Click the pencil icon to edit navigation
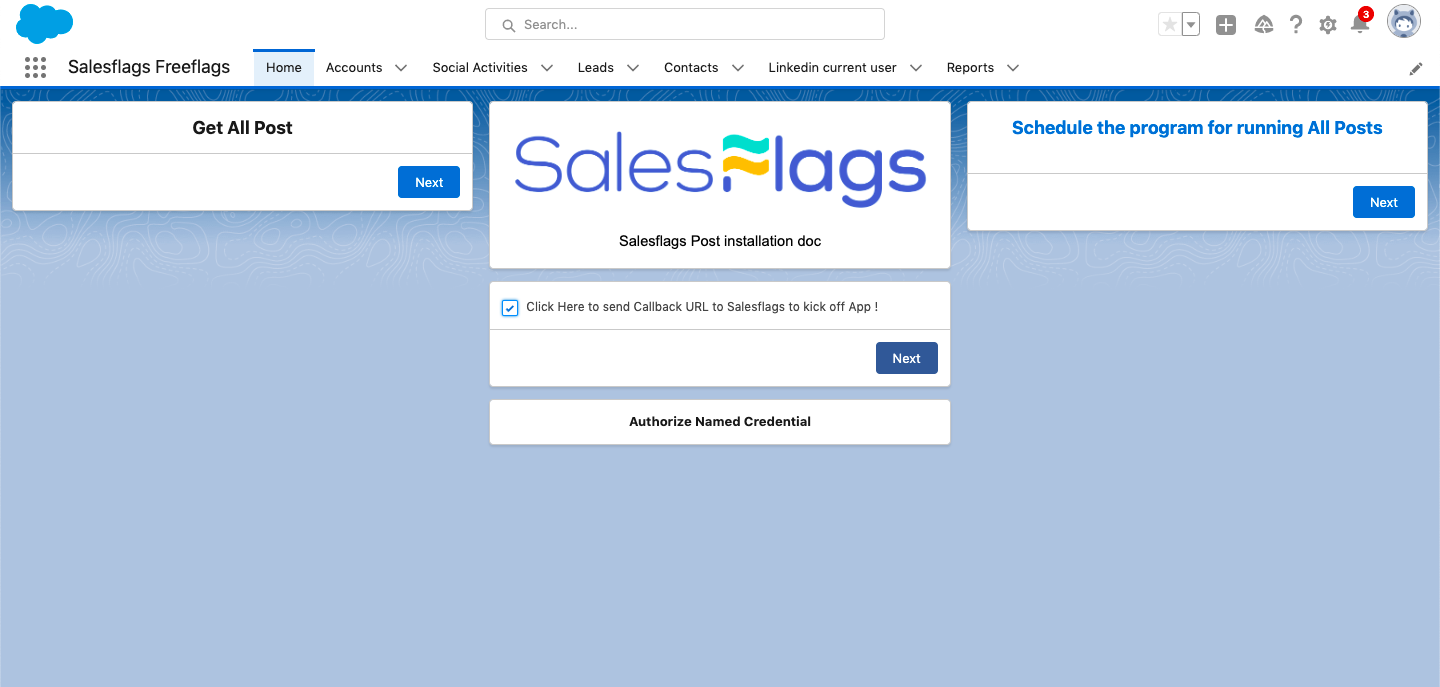Screen dimensions: 1440x687 point(1416,69)
